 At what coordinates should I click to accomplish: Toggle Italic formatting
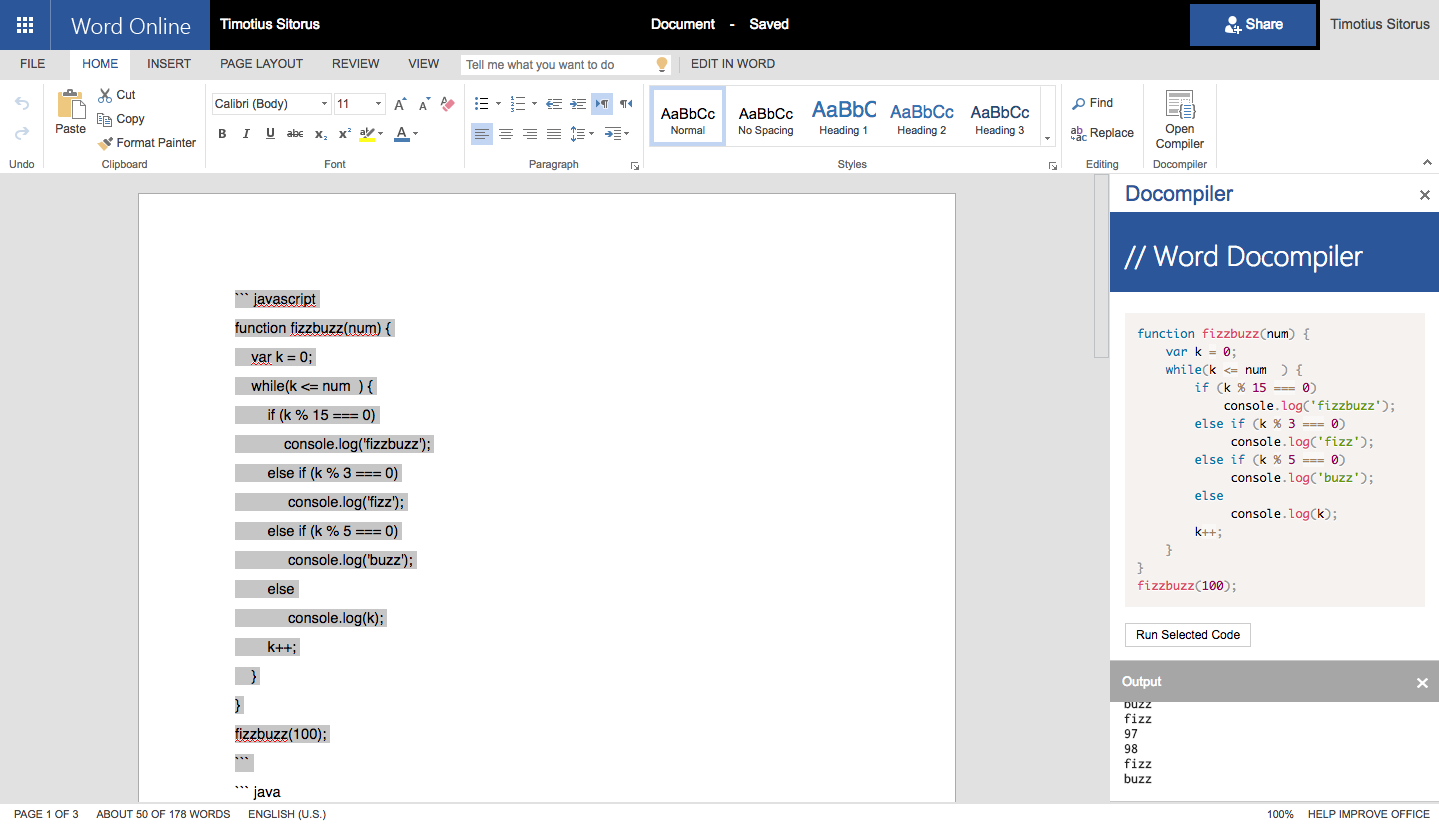[246, 134]
